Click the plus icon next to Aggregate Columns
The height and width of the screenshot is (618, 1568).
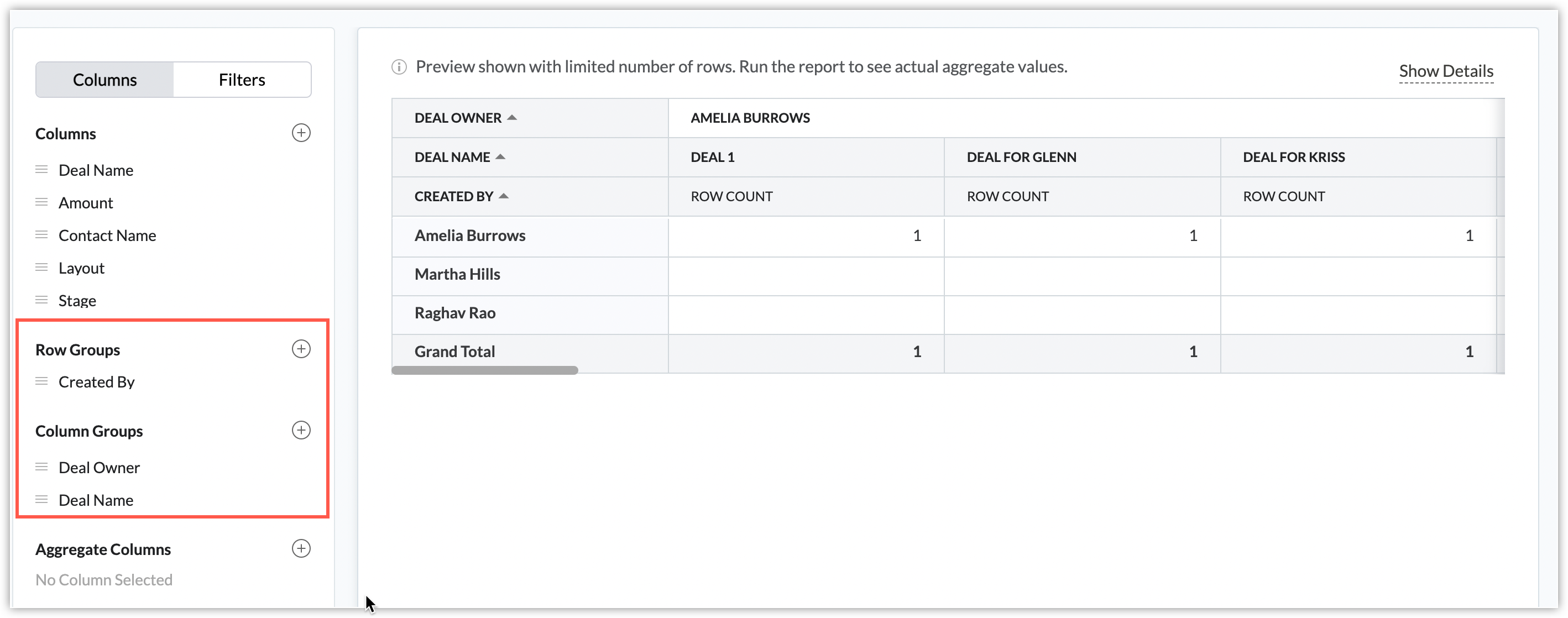[301, 549]
